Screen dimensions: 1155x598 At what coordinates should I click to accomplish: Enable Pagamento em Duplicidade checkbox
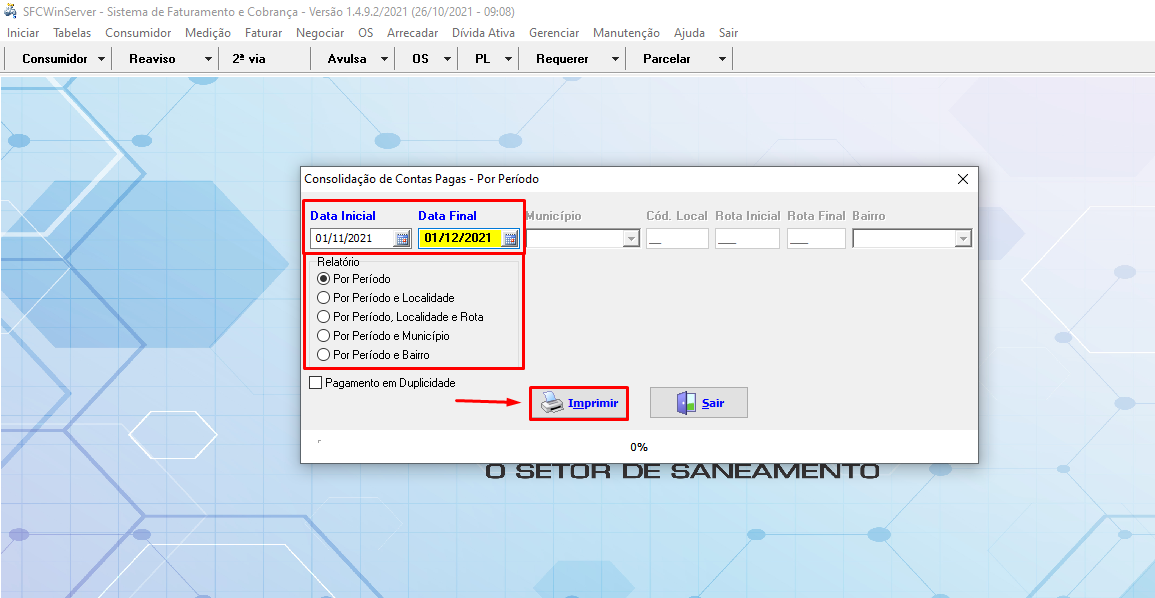[316, 383]
